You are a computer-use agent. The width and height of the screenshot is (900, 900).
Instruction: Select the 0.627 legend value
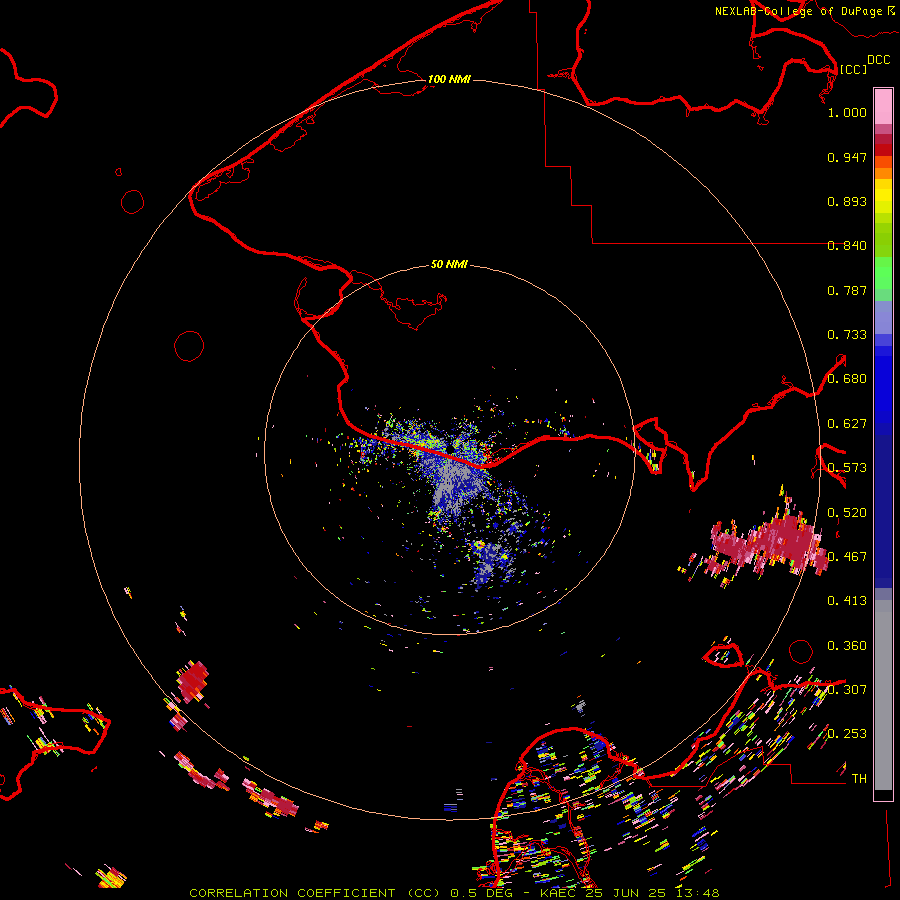click(847, 424)
